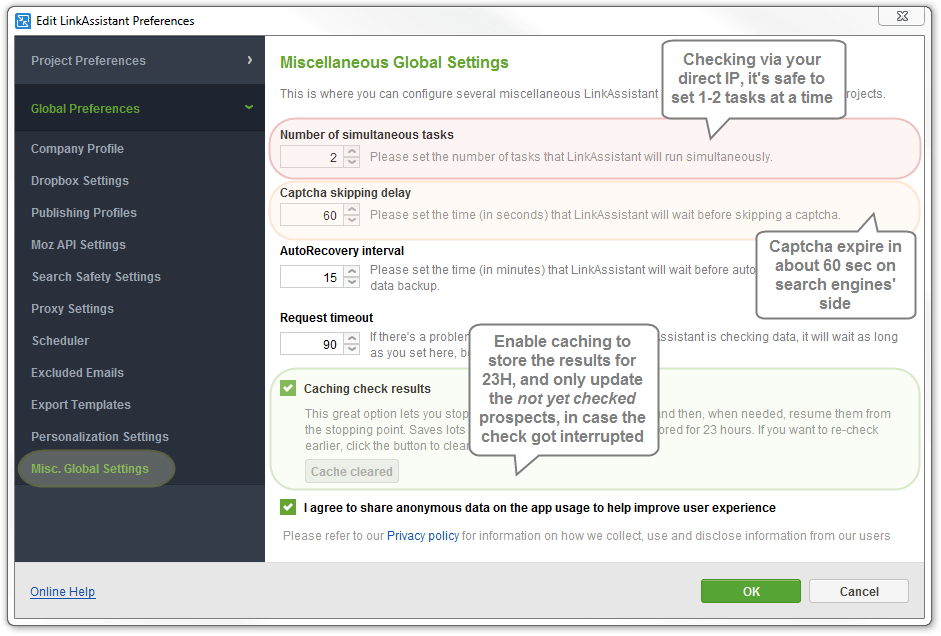
Task: Open Moz API Settings
Action: [79, 245]
